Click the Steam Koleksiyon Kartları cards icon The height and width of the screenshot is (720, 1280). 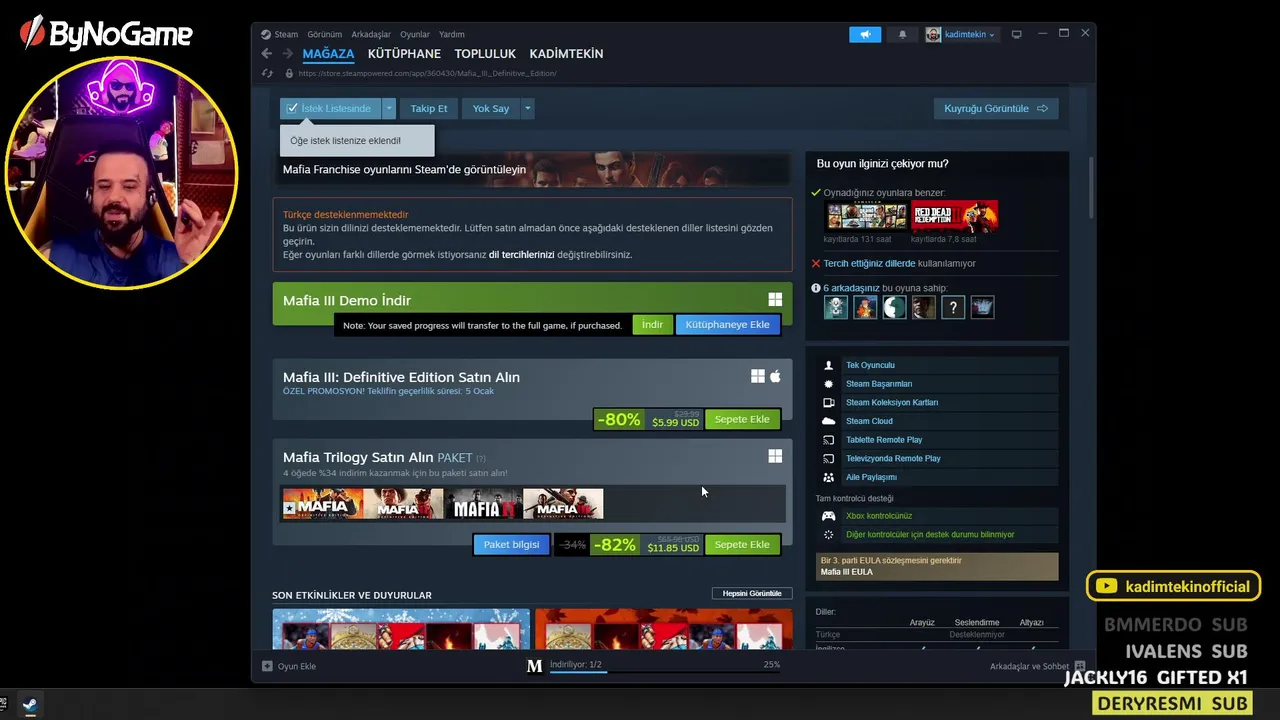pyautogui.click(x=828, y=403)
